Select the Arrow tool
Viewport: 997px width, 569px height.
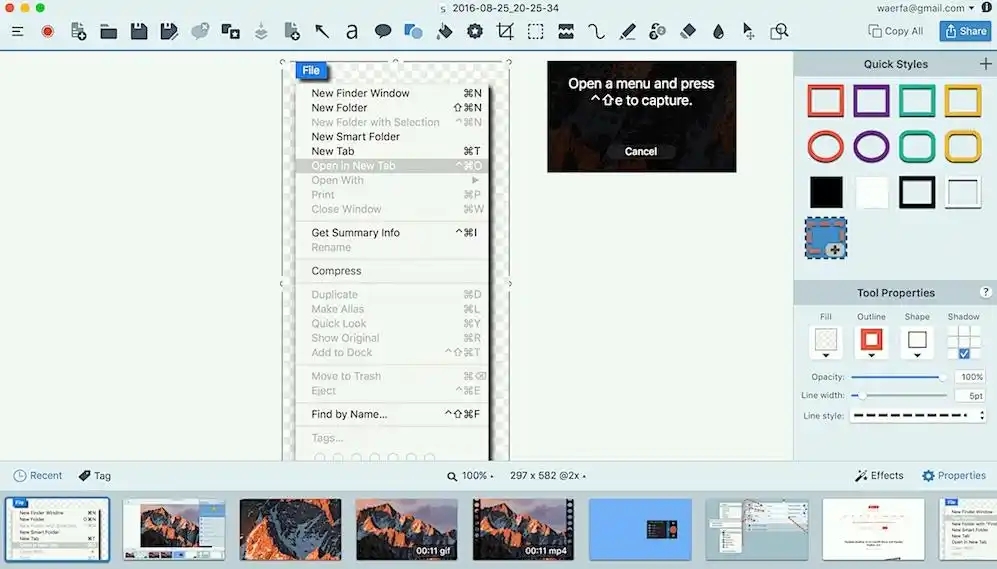(322, 31)
